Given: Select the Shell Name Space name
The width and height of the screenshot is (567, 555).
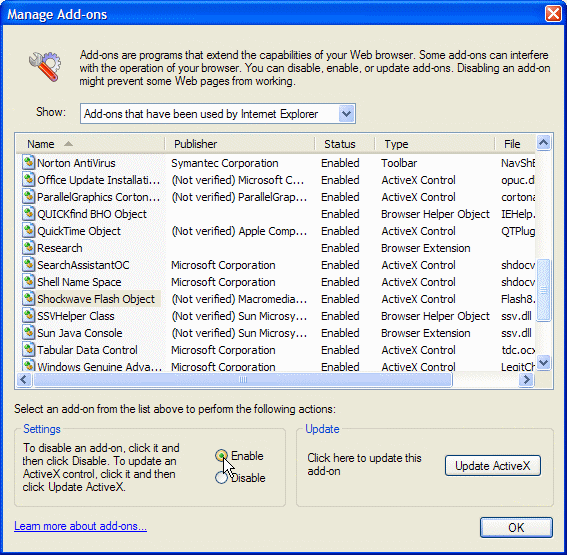Looking at the screenshot, I should [x=79, y=282].
